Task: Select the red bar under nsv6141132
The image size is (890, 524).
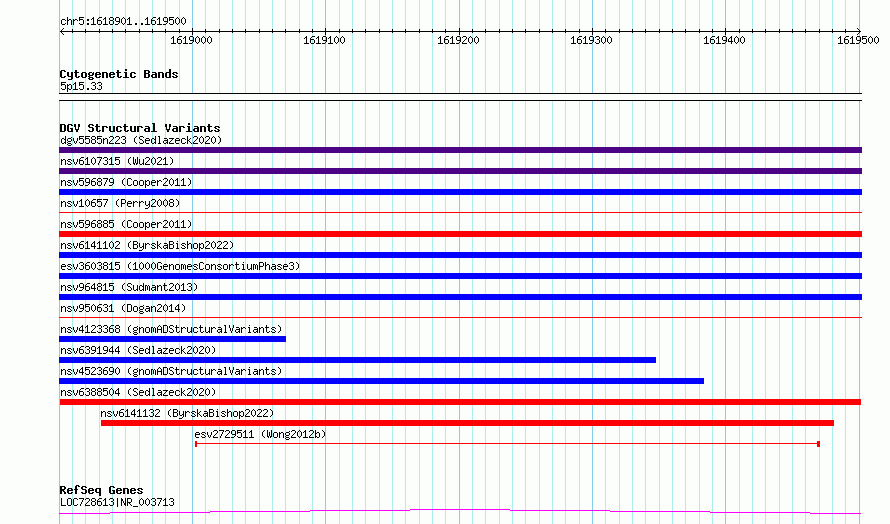Action: pos(467,423)
